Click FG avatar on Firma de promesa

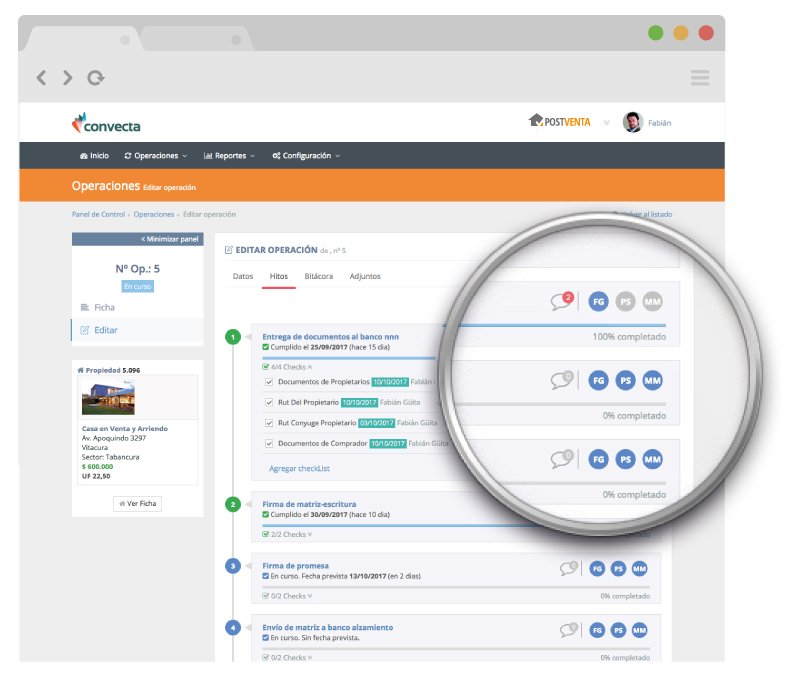pos(597,569)
